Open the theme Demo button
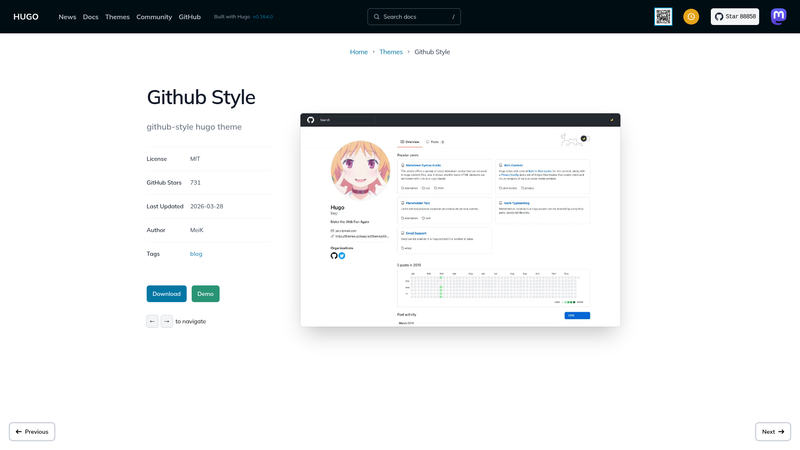The image size is (800, 450). click(x=206, y=294)
